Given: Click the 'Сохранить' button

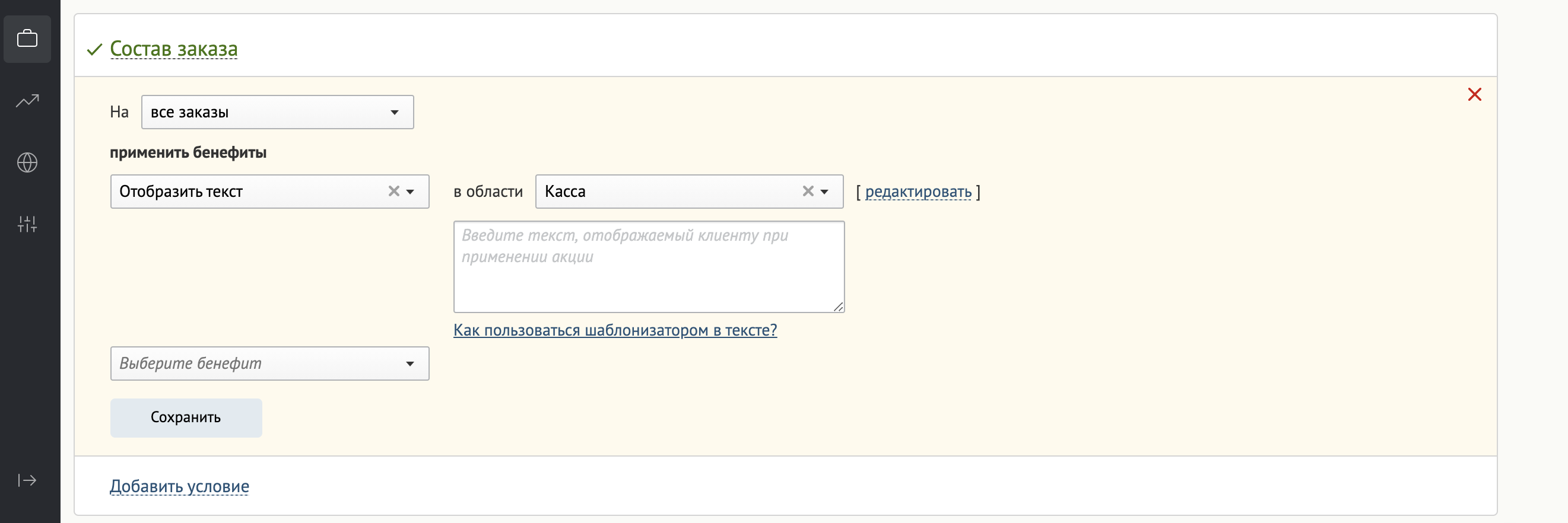Looking at the screenshot, I should tap(186, 418).
